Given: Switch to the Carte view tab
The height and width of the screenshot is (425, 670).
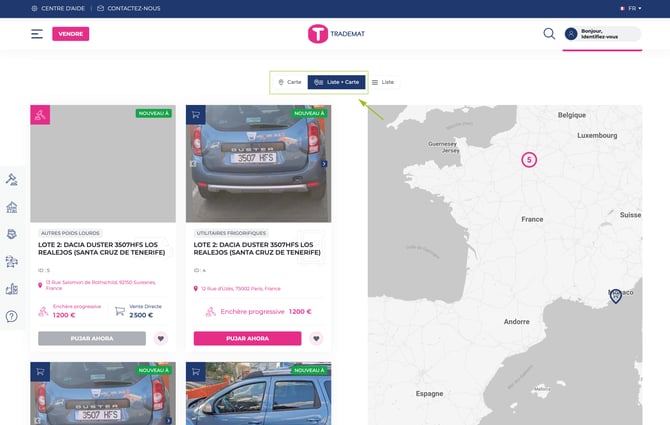Looking at the screenshot, I should pos(289,82).
